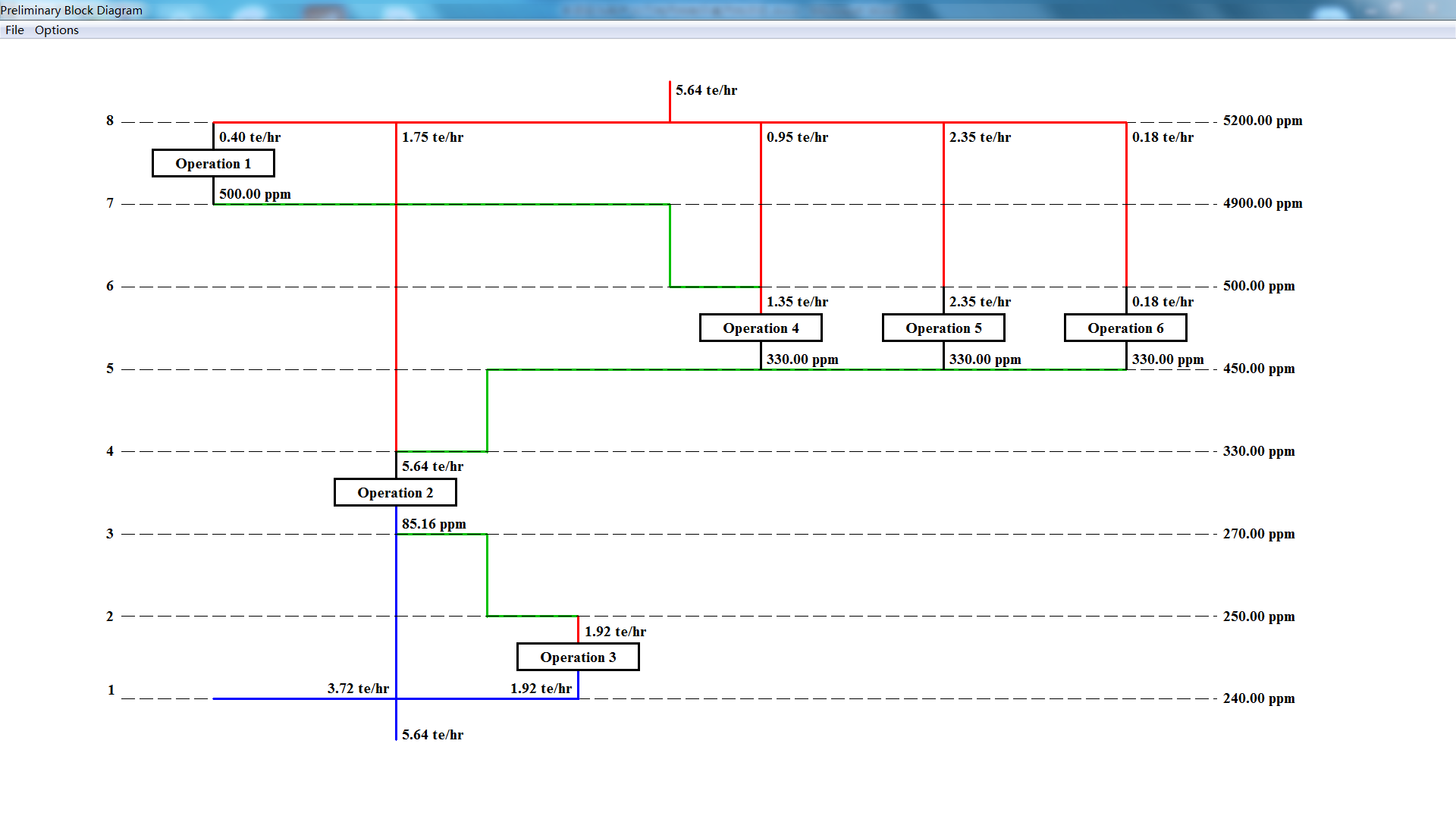1456x819 pixels.
Task: Select the Operation 2 block
Action: (395, 492)
